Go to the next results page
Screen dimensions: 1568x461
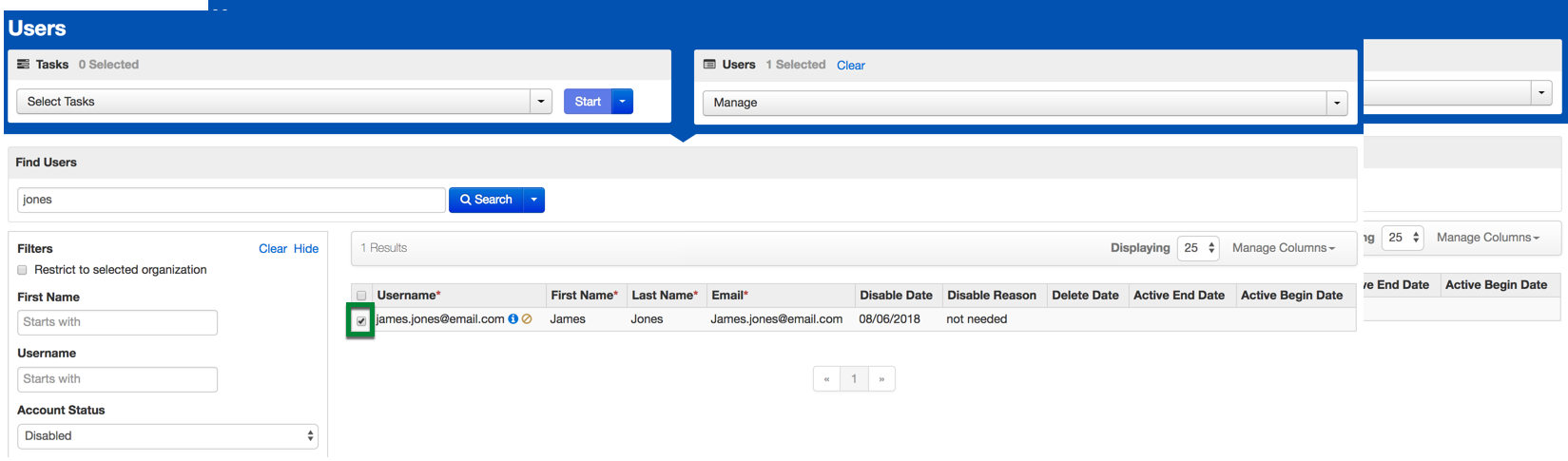881,379
